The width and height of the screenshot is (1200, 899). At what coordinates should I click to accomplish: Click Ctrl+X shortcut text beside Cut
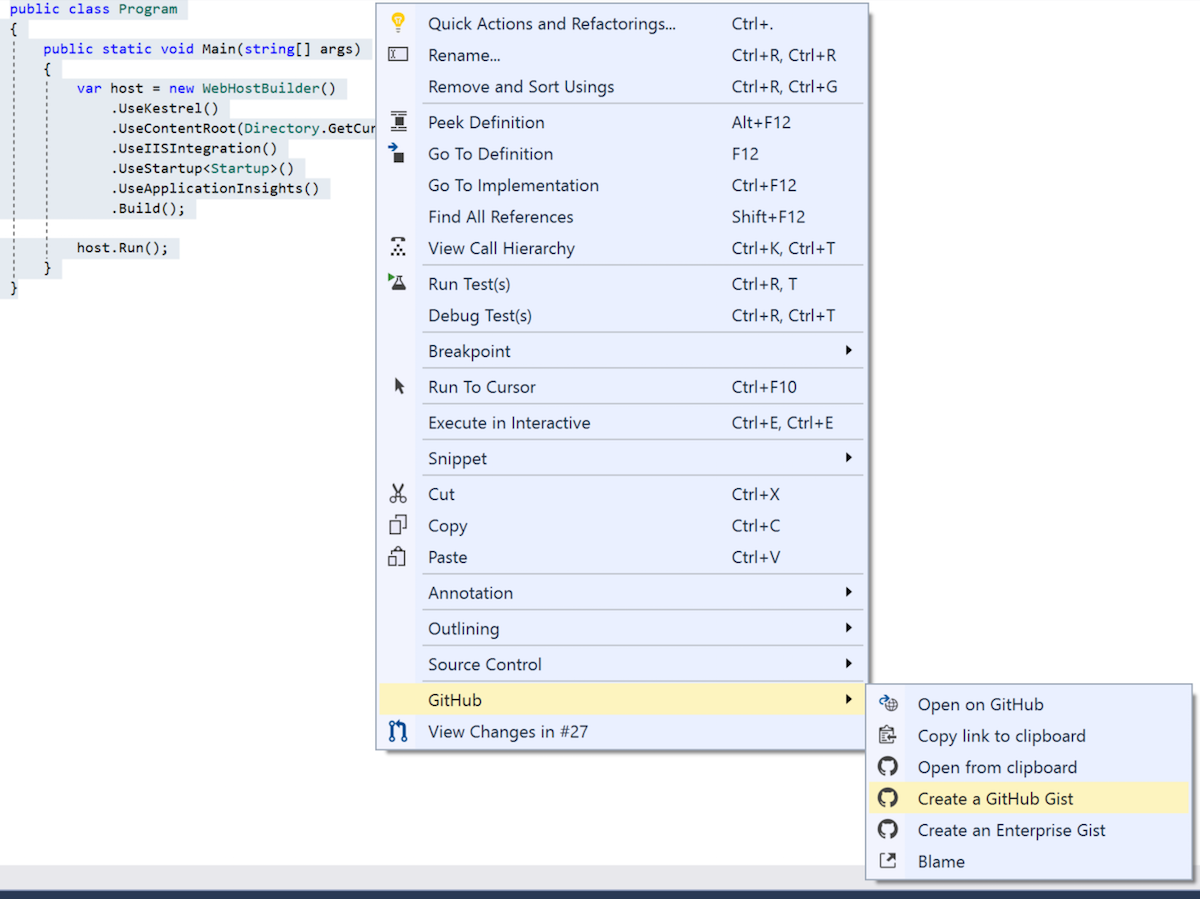tap(756, 494)
